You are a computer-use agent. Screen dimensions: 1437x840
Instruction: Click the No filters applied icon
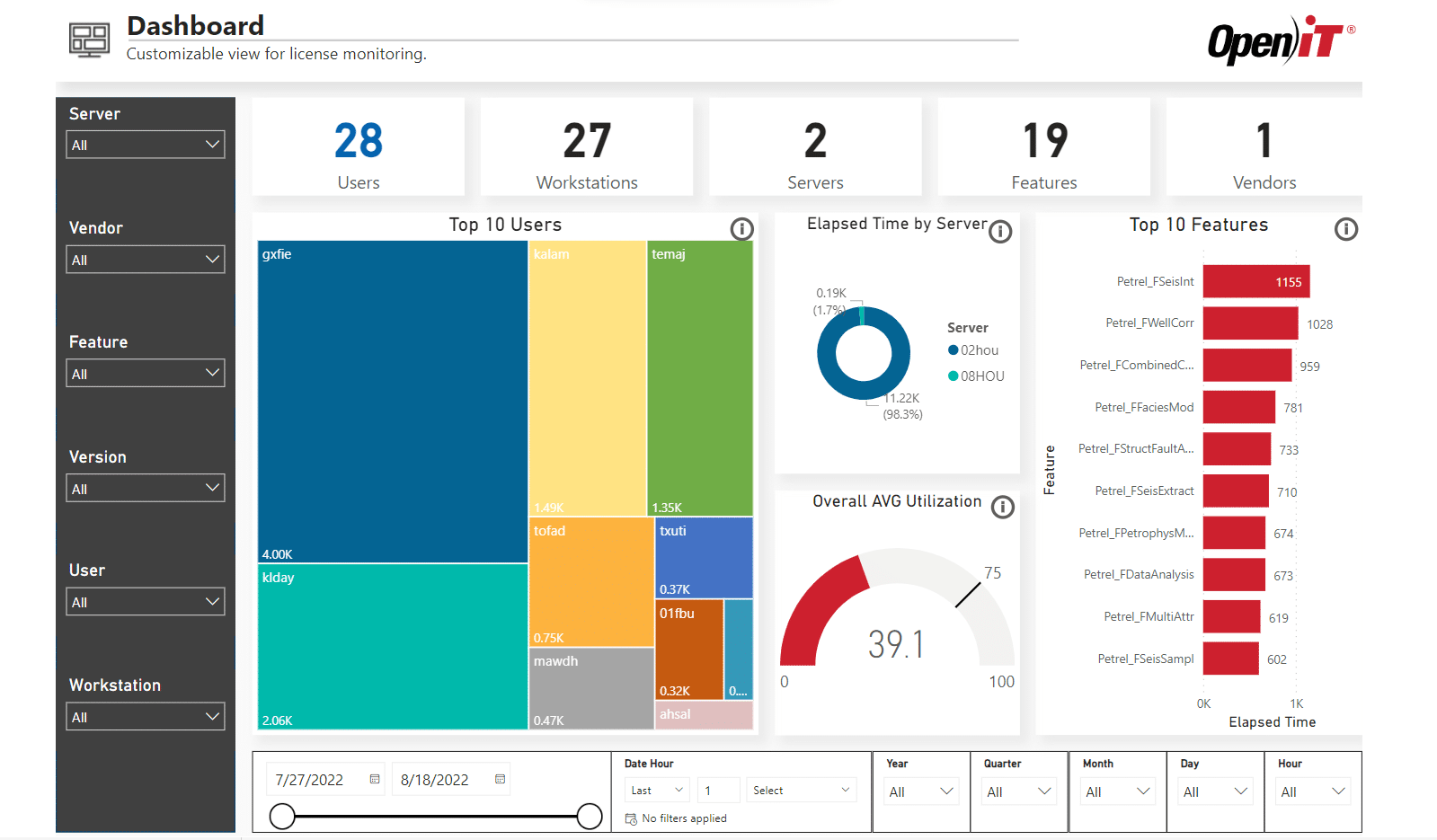click(x=631, y=818)
